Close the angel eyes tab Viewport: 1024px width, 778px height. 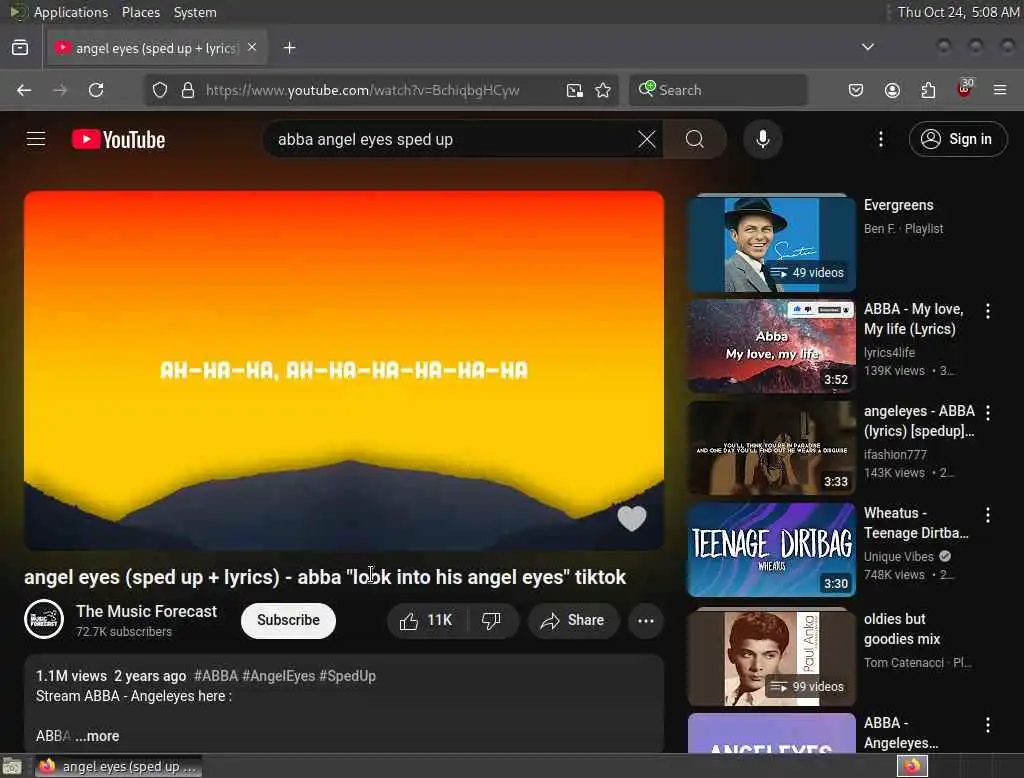point(252,48)
